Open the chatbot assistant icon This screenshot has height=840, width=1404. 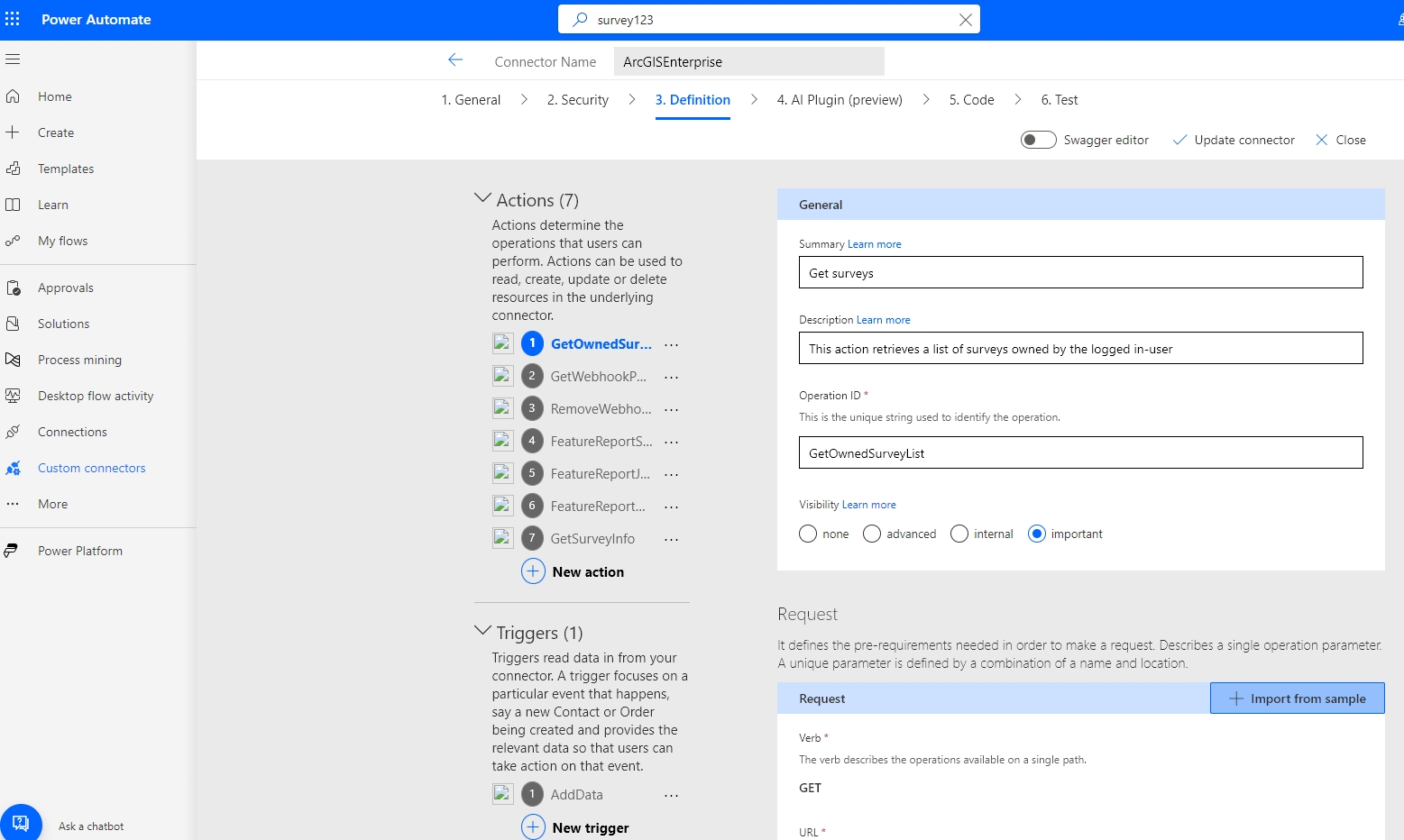click(x=22, y=821)
